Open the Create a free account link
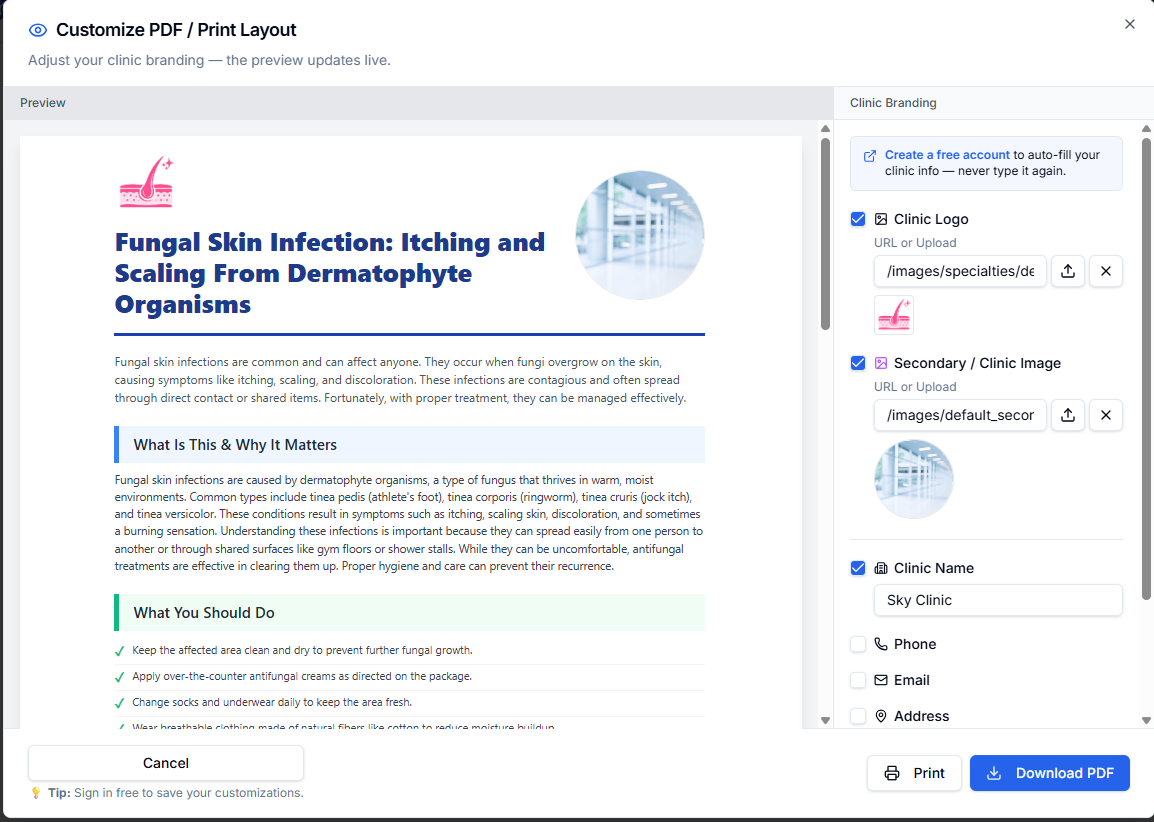The image size is (1154, 822). pyautogui.click(x=946, y=155)
